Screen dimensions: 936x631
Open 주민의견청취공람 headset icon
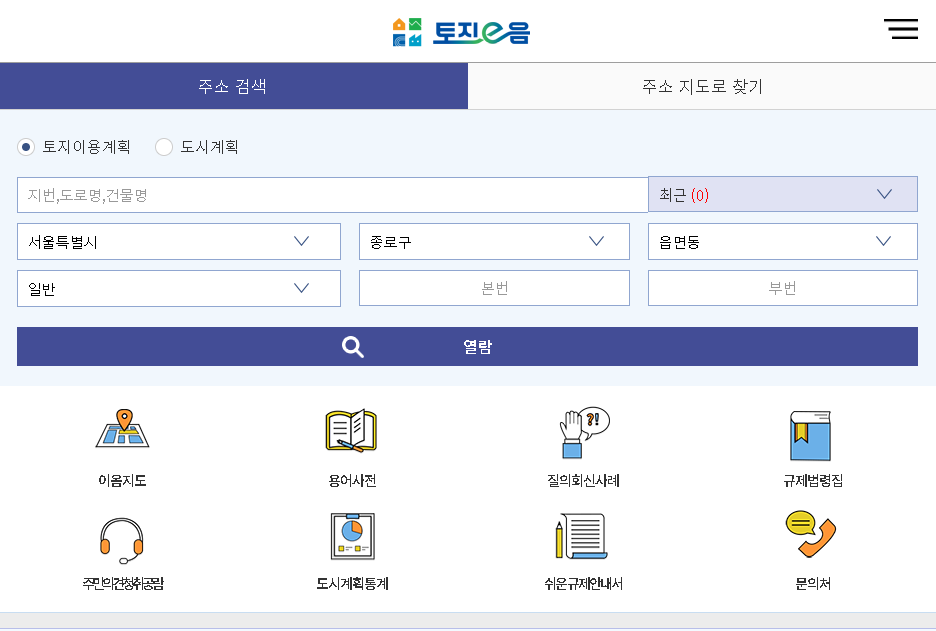[x=123, y=537]
